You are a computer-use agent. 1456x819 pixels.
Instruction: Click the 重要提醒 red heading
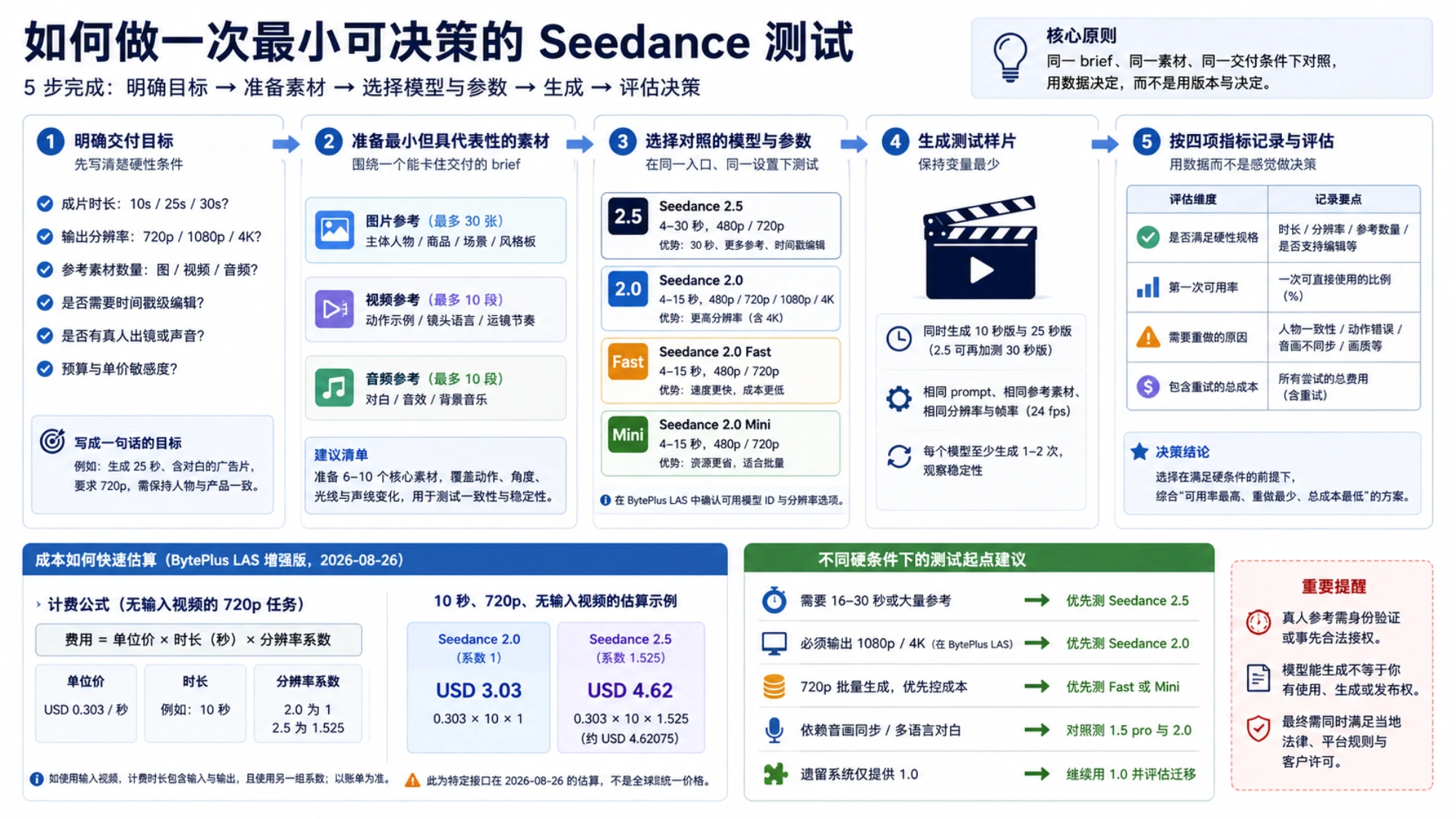click(x=1334, y=586)
